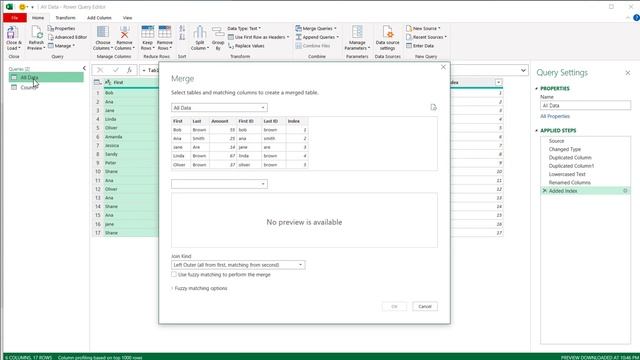Image resolution: width=640 pixels, height=360 pixels.
Task: Open the Advanced Editor
Action: tap(67, 37)
